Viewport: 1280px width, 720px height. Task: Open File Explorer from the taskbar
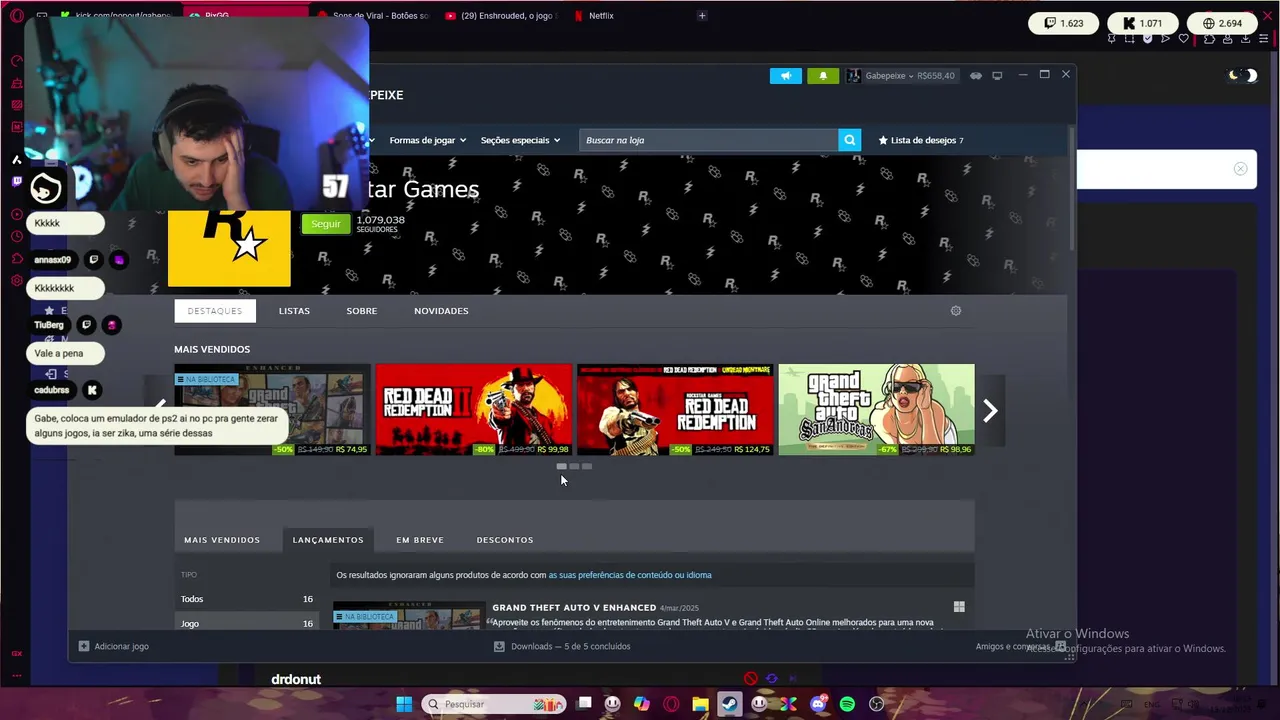700,704
